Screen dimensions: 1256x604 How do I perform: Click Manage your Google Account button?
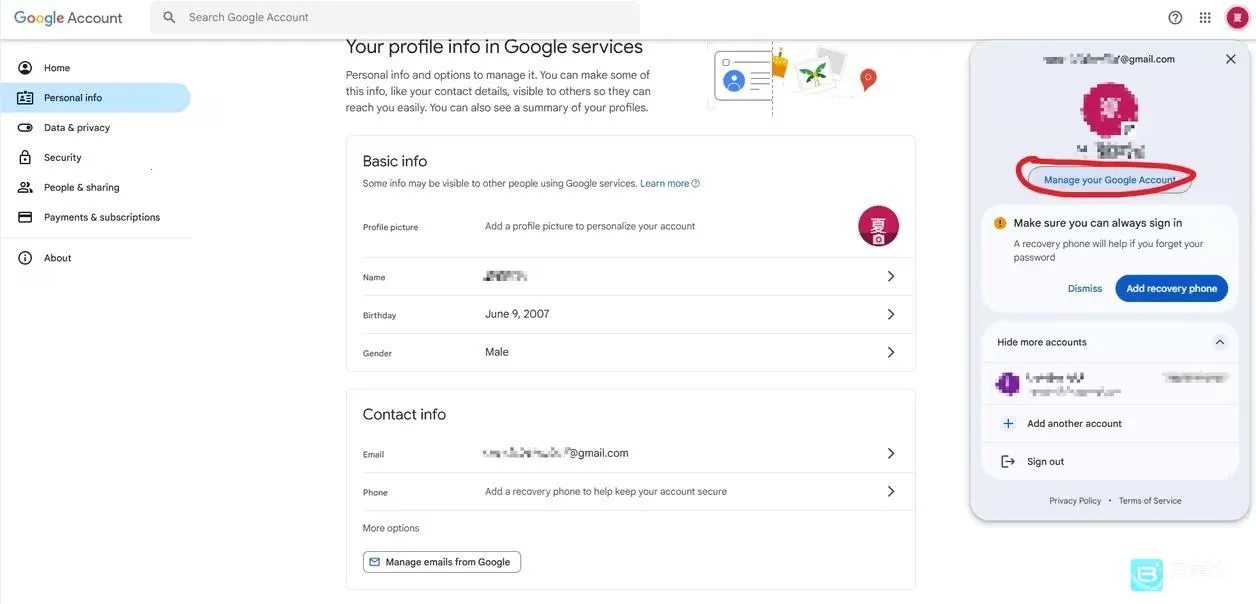1109,180
